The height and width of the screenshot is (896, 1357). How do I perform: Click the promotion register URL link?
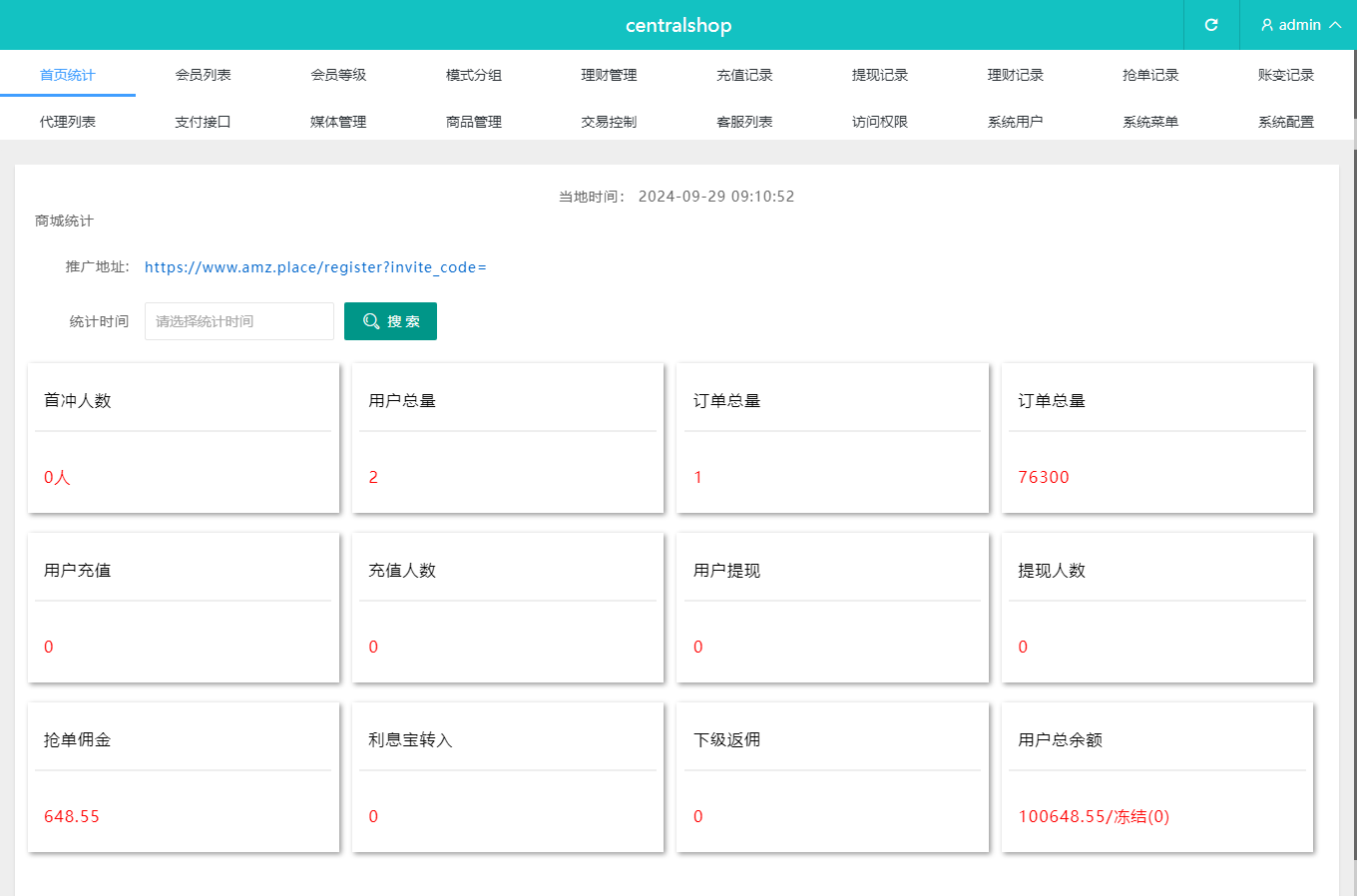pyautogui.click(x=315, y=267)
